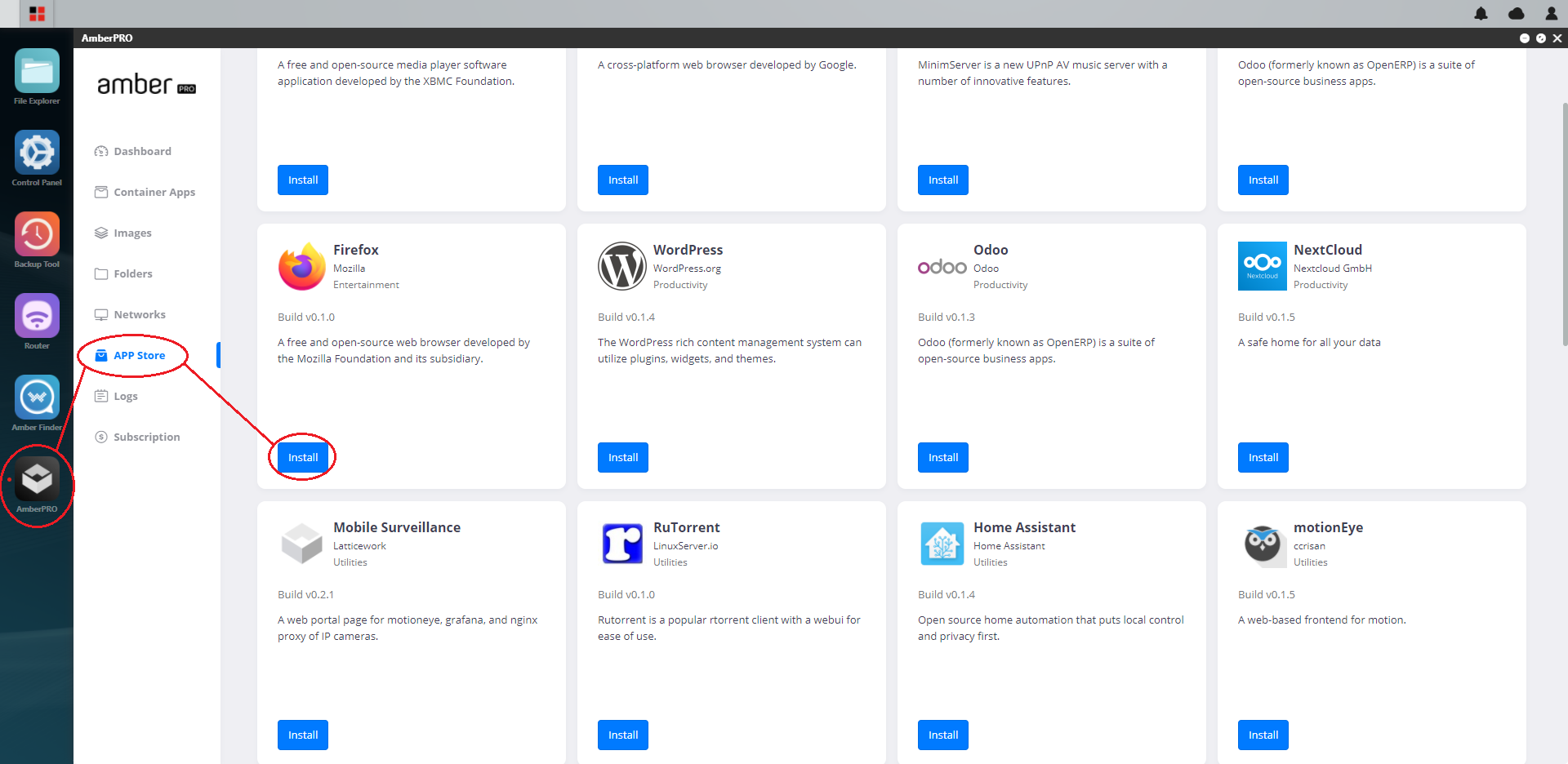Click the RuTorrent title text

click(686, 527)
